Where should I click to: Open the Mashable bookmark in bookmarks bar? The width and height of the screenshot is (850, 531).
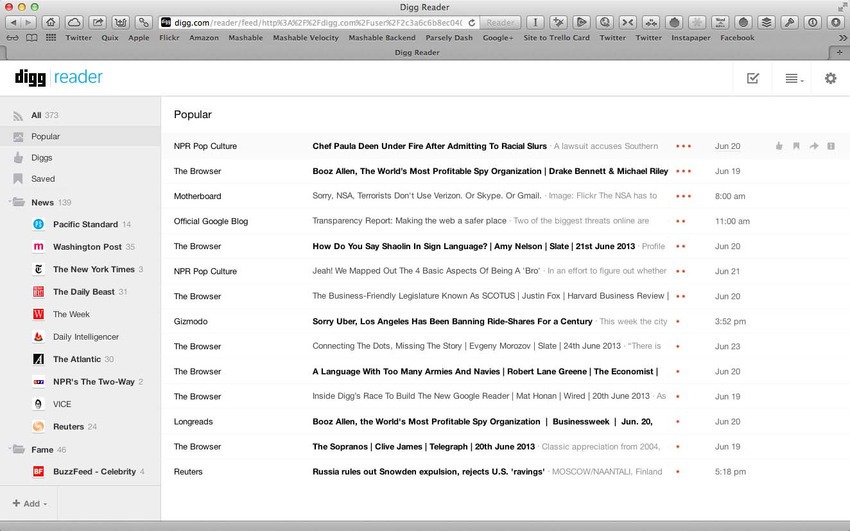(245, 38)
